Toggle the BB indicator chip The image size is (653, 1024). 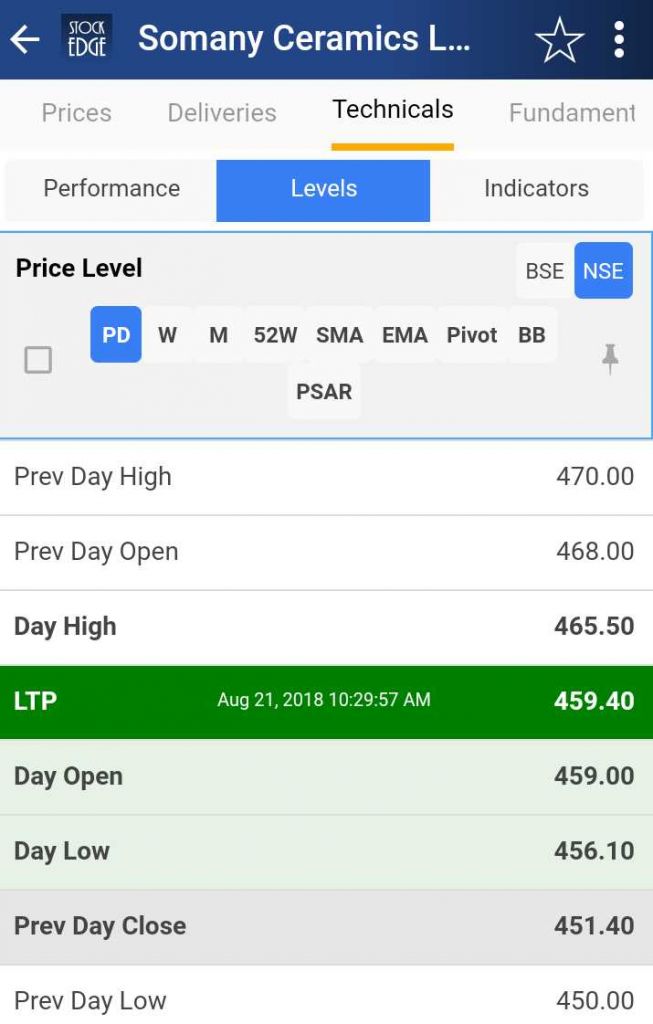click(x=533, y=335)
